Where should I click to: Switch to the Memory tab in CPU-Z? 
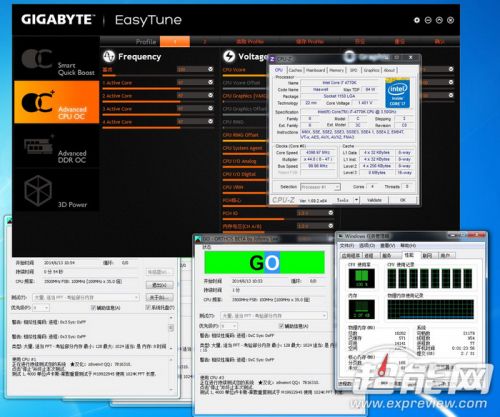(336, 70)
